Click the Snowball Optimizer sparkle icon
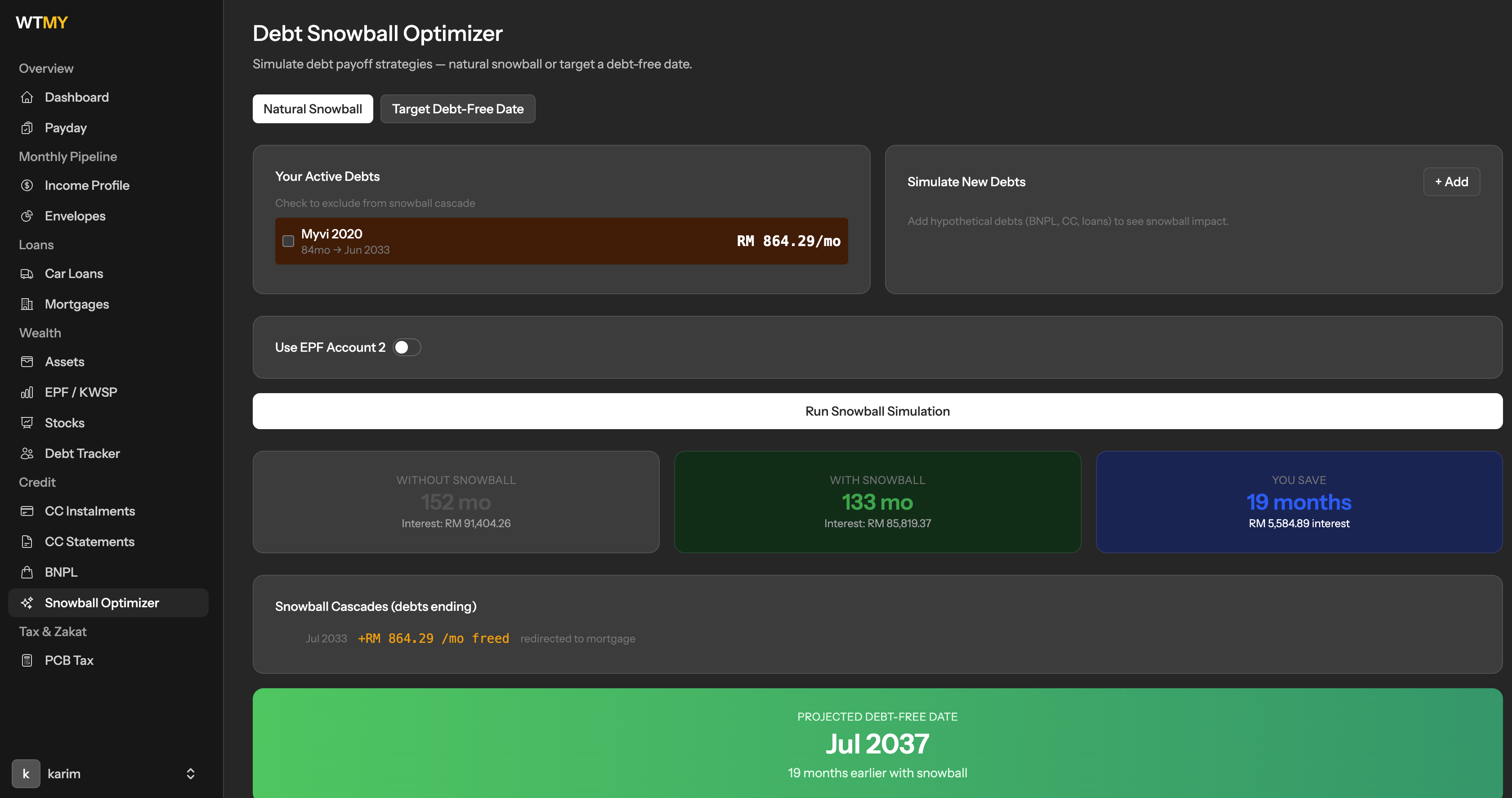The height and width of the screenshot is (798, 1512). (x=27, y=602)
